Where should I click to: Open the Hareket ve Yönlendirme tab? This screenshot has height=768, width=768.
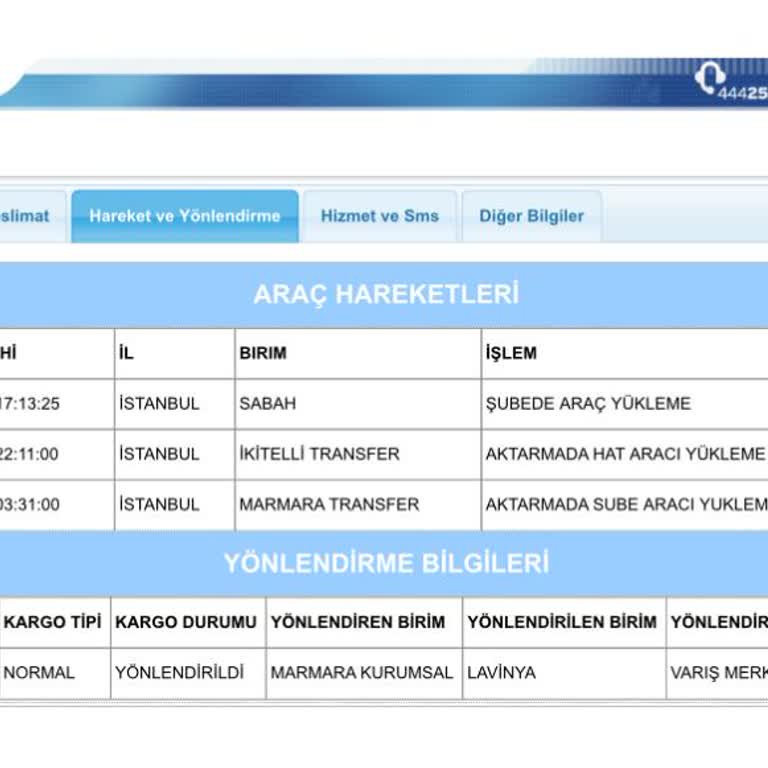(185, 216)
